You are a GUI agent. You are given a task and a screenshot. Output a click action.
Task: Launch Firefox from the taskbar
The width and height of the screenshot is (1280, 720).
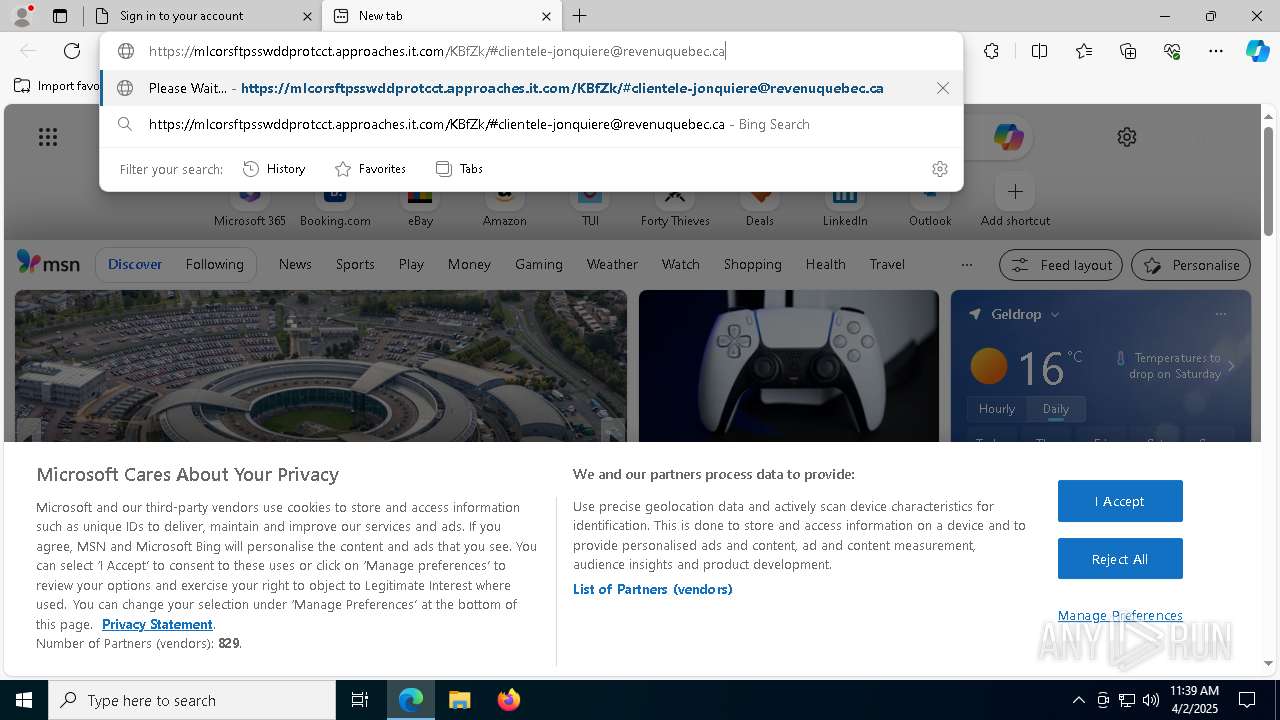click(508, 700)
